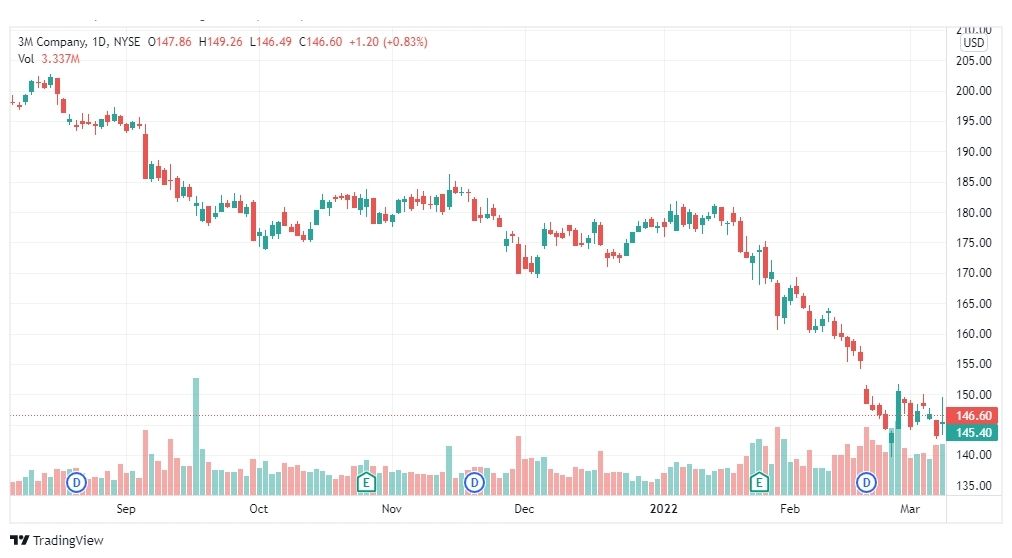Click the dividend marker in mid-November
Image resolution: width=1012 pixels, height=558 pixels.
(x=474, y=482)
